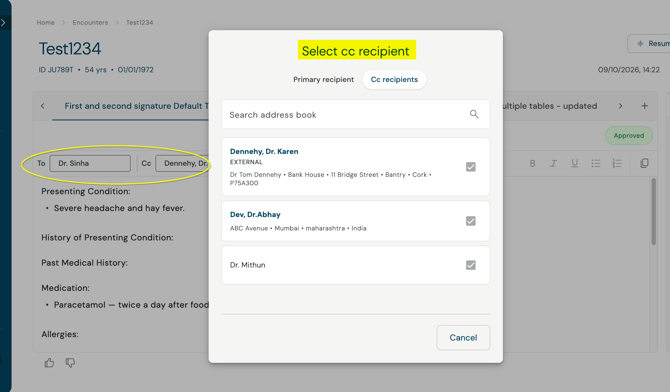Click the Severe headache and hay fever line

coord(119,208)
